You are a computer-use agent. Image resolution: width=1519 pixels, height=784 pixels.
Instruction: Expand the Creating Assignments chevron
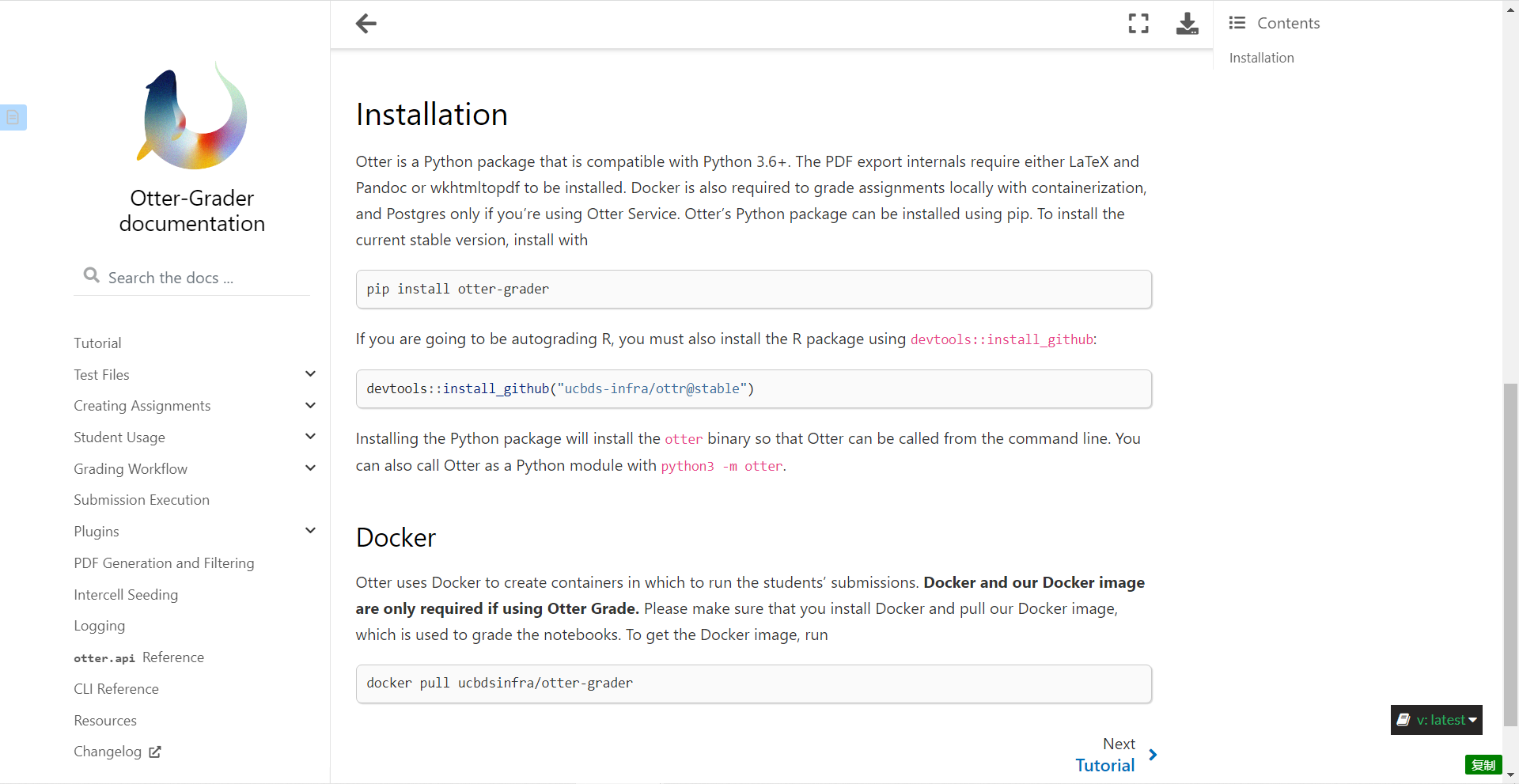pyautogui.click(x=310, y=405)
